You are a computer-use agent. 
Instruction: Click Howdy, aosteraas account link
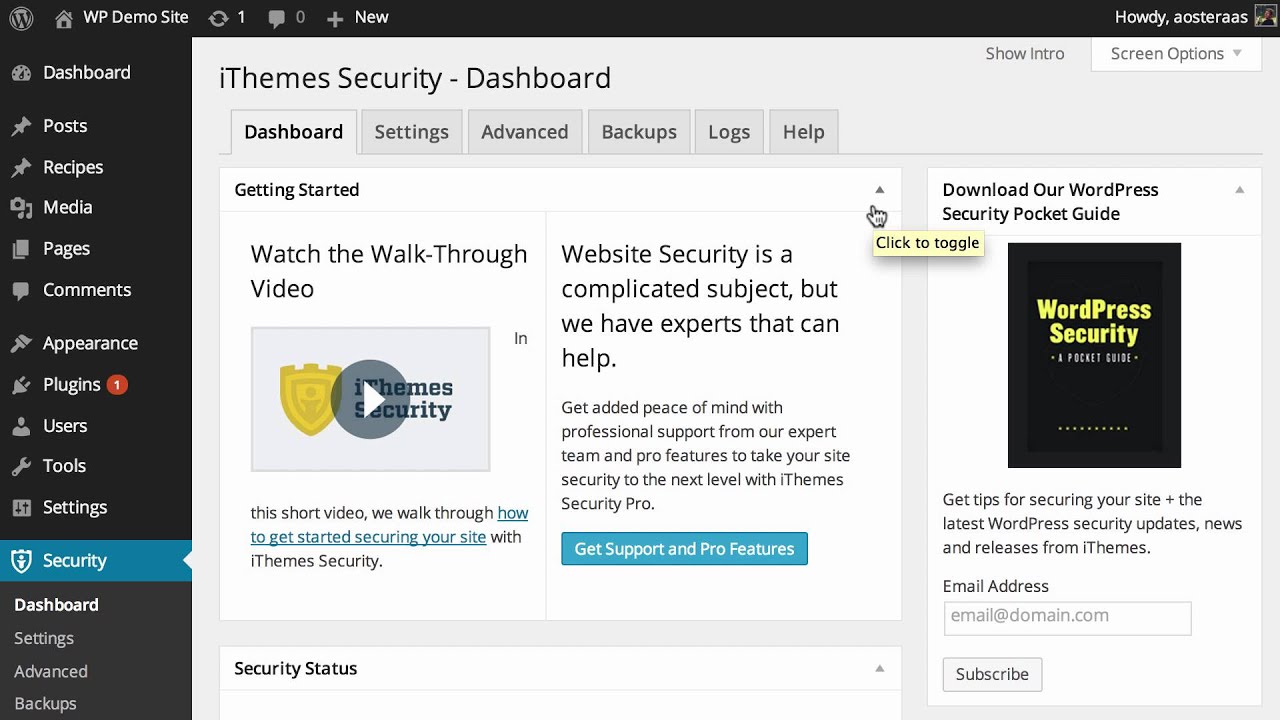1181,18
